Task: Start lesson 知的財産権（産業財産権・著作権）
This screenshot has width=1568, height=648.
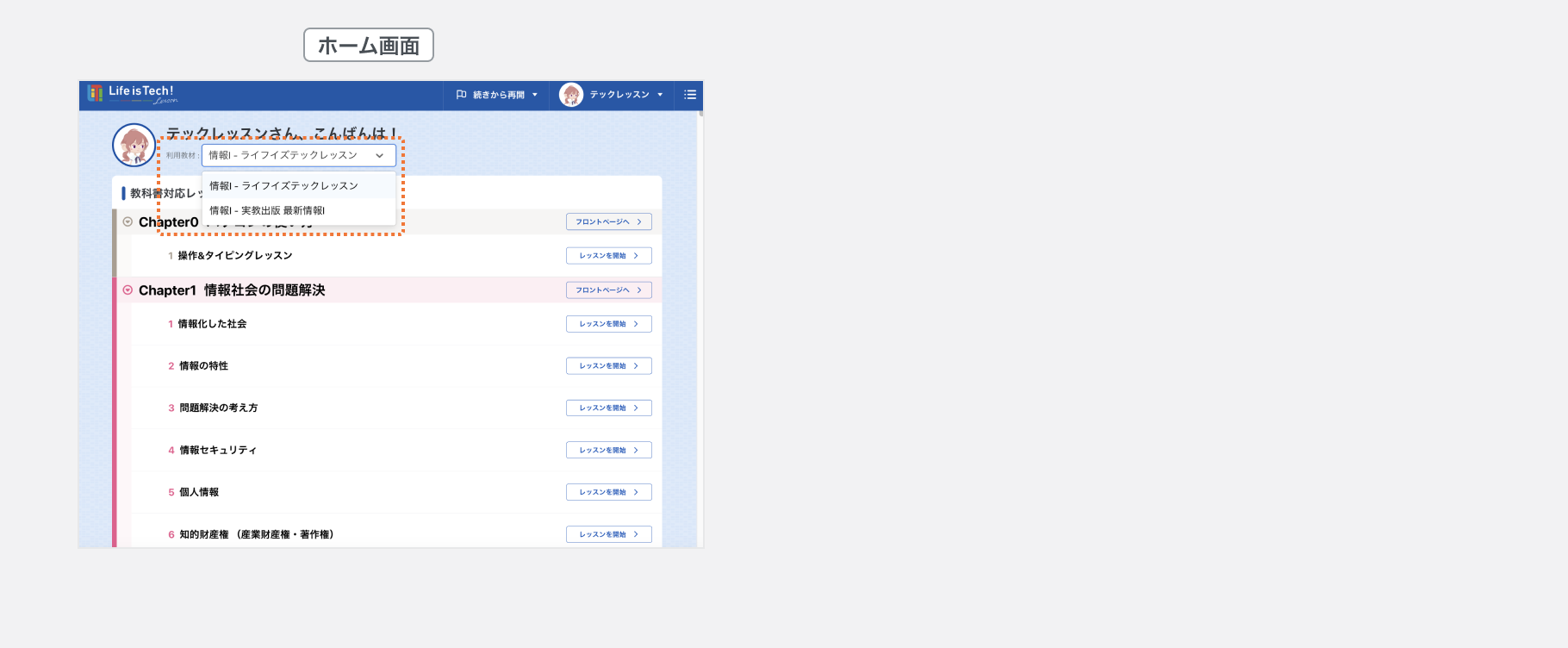Action: pyautogui.click(x=609, y=534)
